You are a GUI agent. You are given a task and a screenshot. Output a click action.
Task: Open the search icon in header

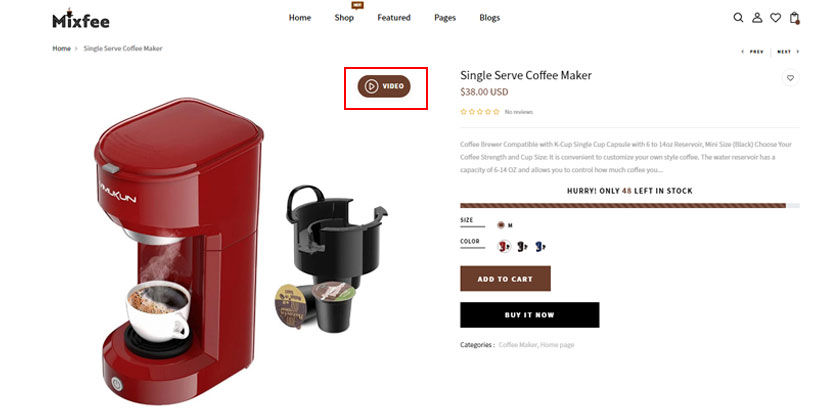(x=738, y=18)
